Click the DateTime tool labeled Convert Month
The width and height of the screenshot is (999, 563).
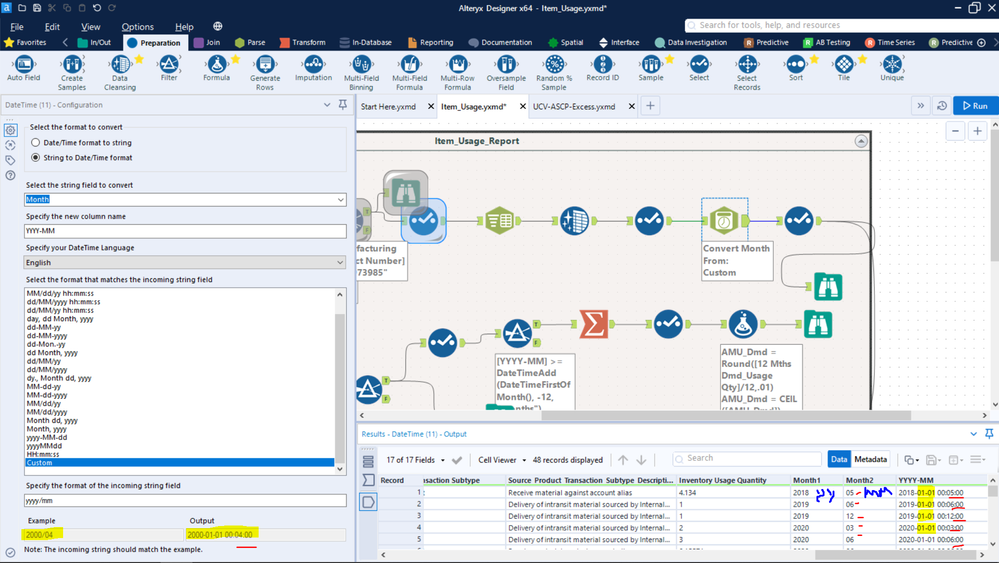[x=723, y=220]
